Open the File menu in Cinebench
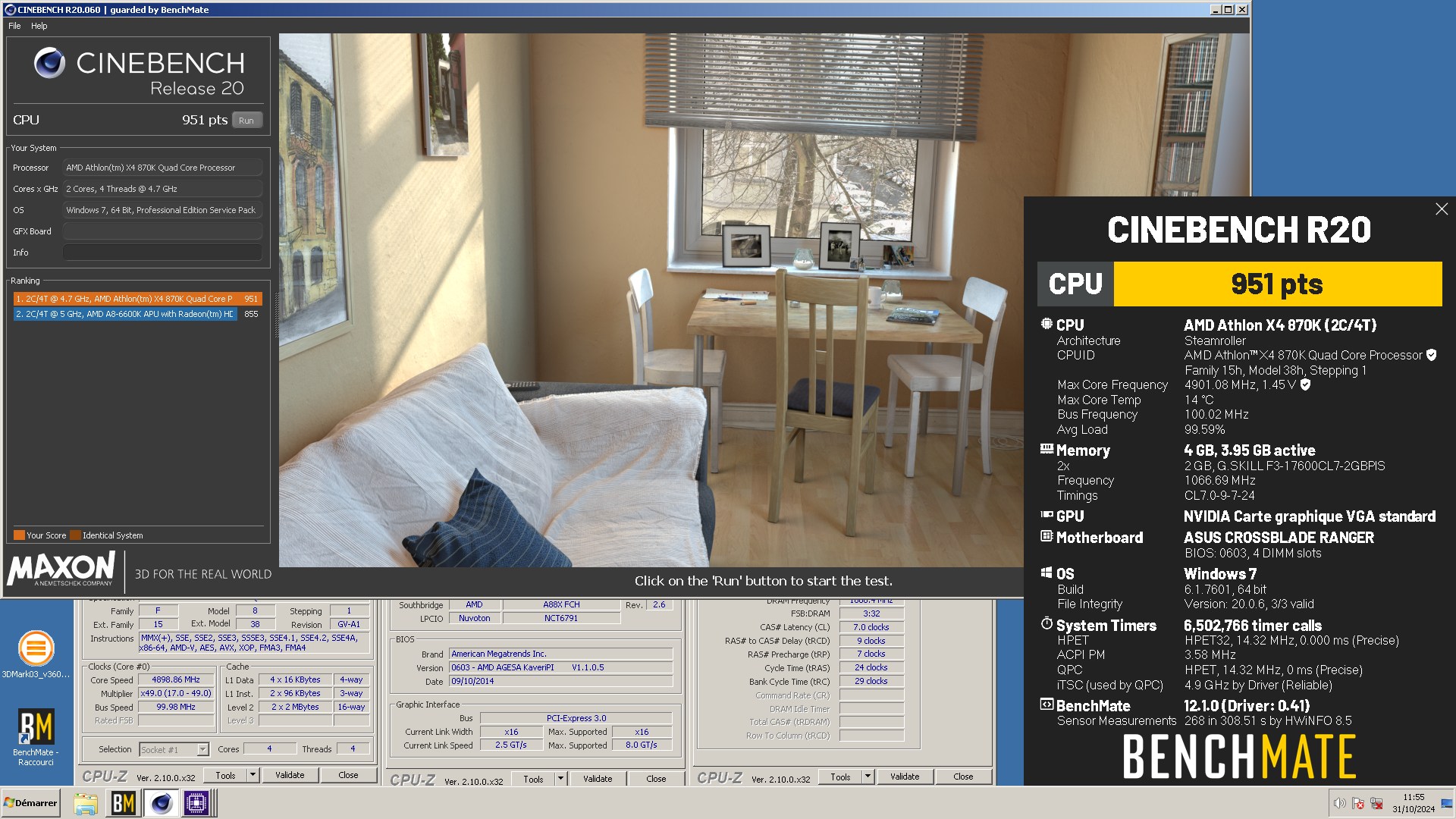This screenshot has width=1456, height=819. point(14,26)
